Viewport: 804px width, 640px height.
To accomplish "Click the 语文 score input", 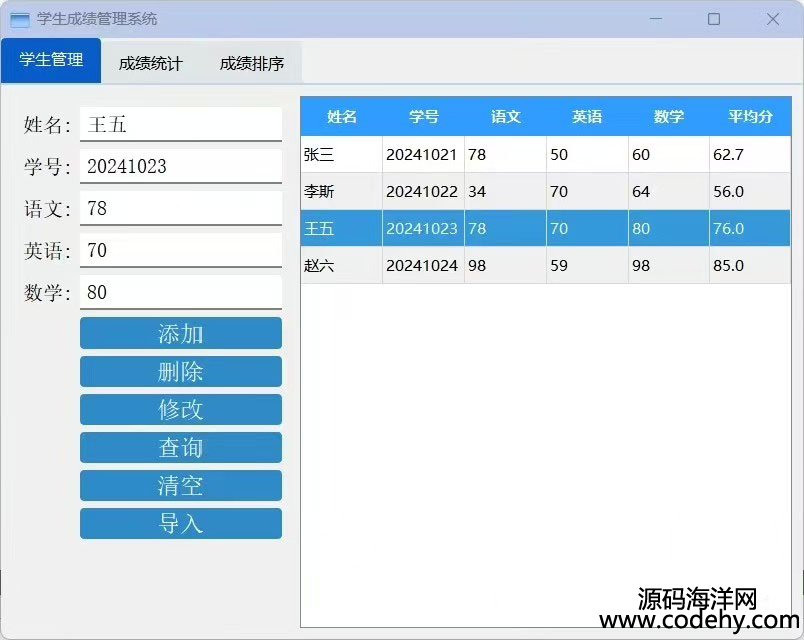I will coord(180,208).
